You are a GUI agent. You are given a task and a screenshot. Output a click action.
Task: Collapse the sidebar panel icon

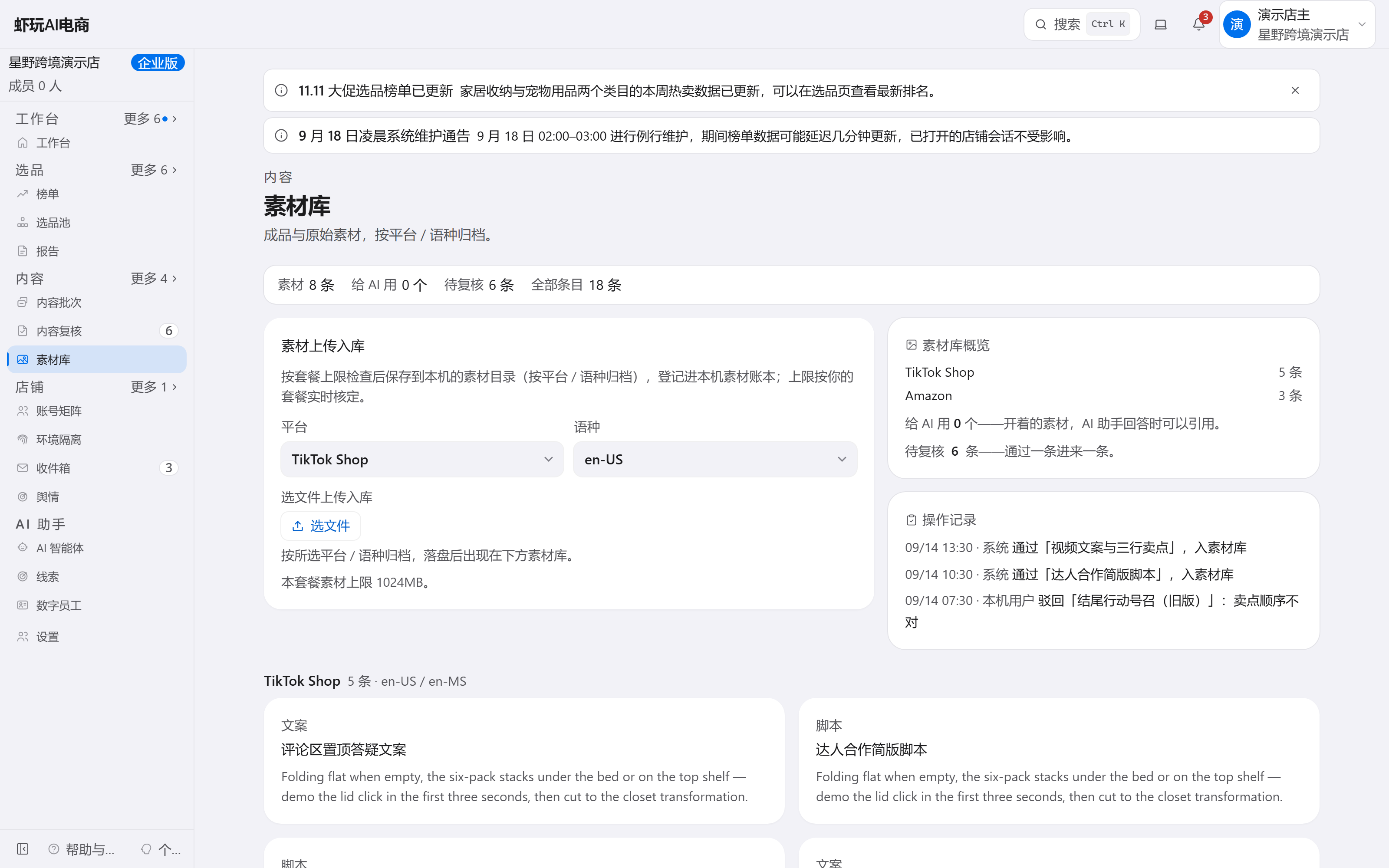click(23, 849)
